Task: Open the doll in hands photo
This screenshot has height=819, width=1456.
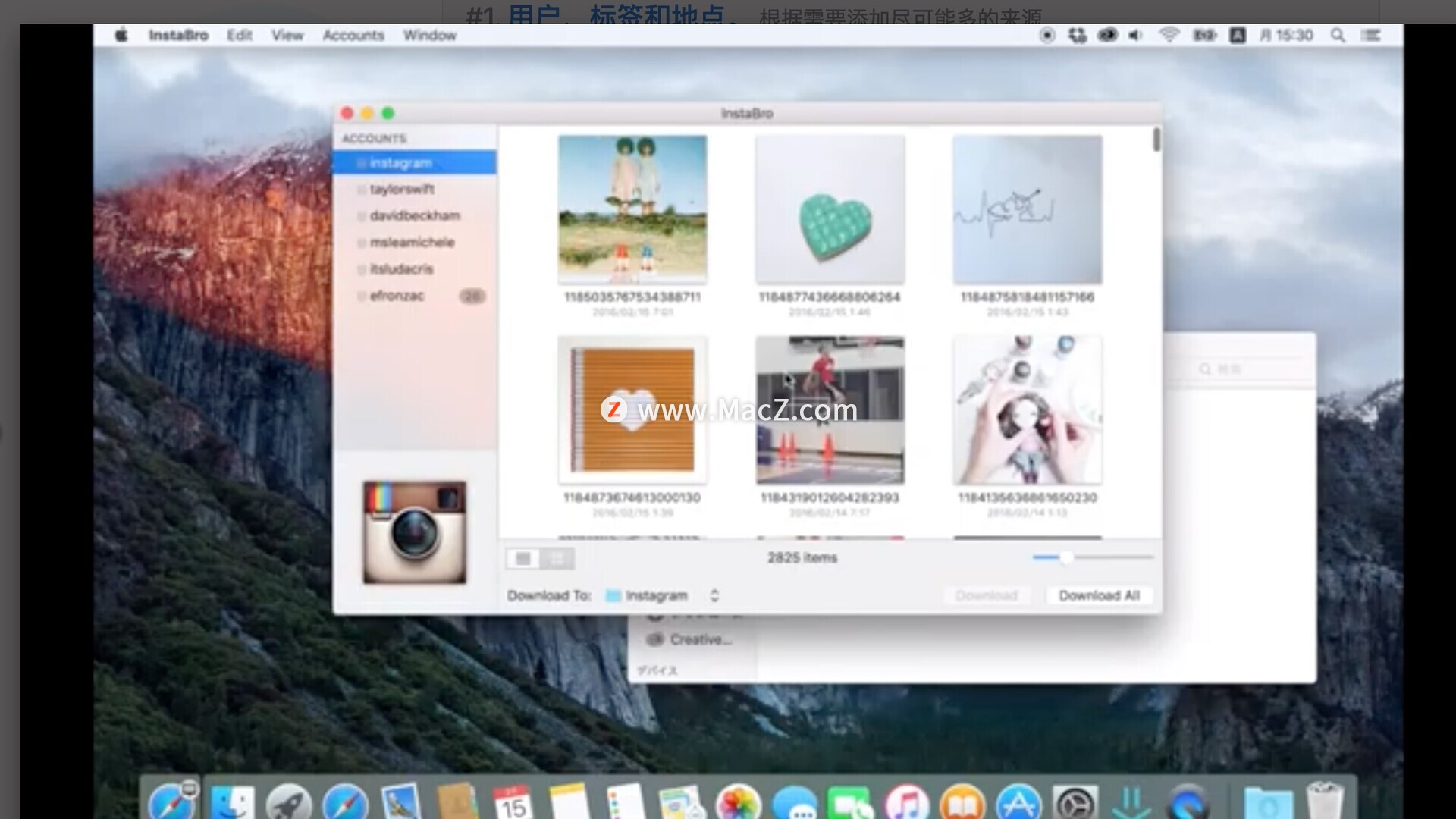Action: [x=1028, y=410]
